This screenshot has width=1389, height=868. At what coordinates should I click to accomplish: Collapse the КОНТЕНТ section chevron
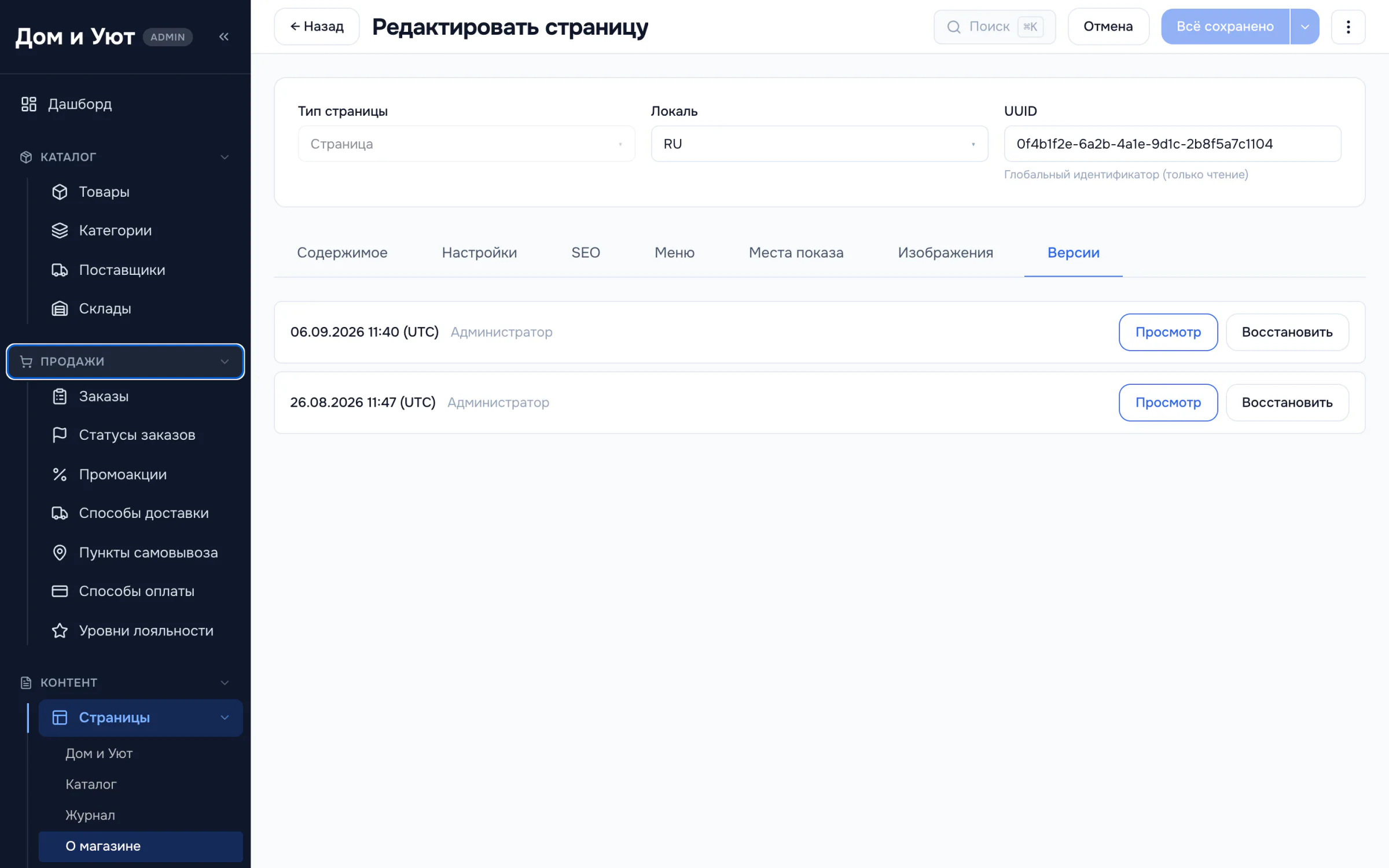pos(225,683)
